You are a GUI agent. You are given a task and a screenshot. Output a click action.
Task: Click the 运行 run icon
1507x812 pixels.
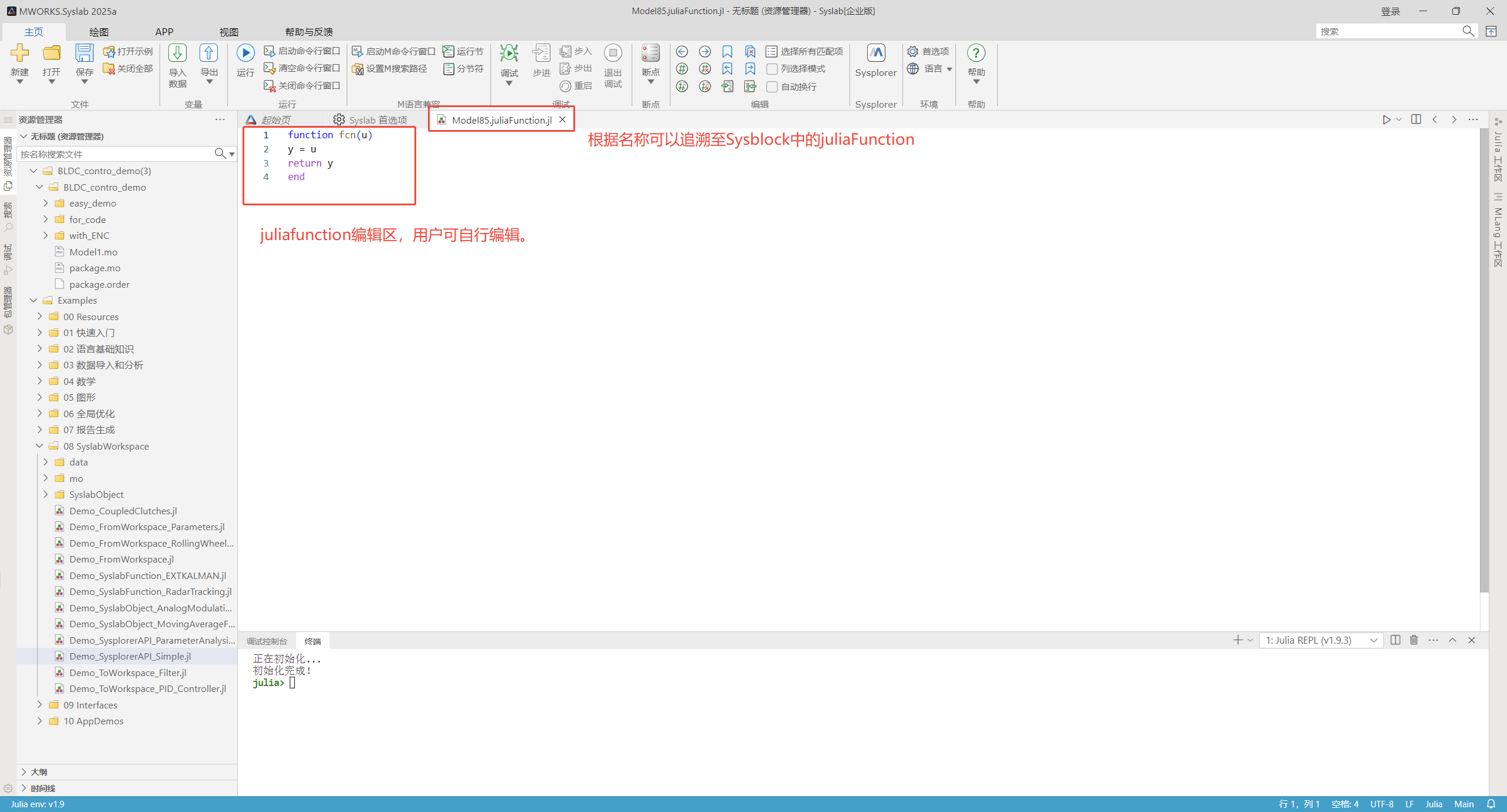pos(245,53)
